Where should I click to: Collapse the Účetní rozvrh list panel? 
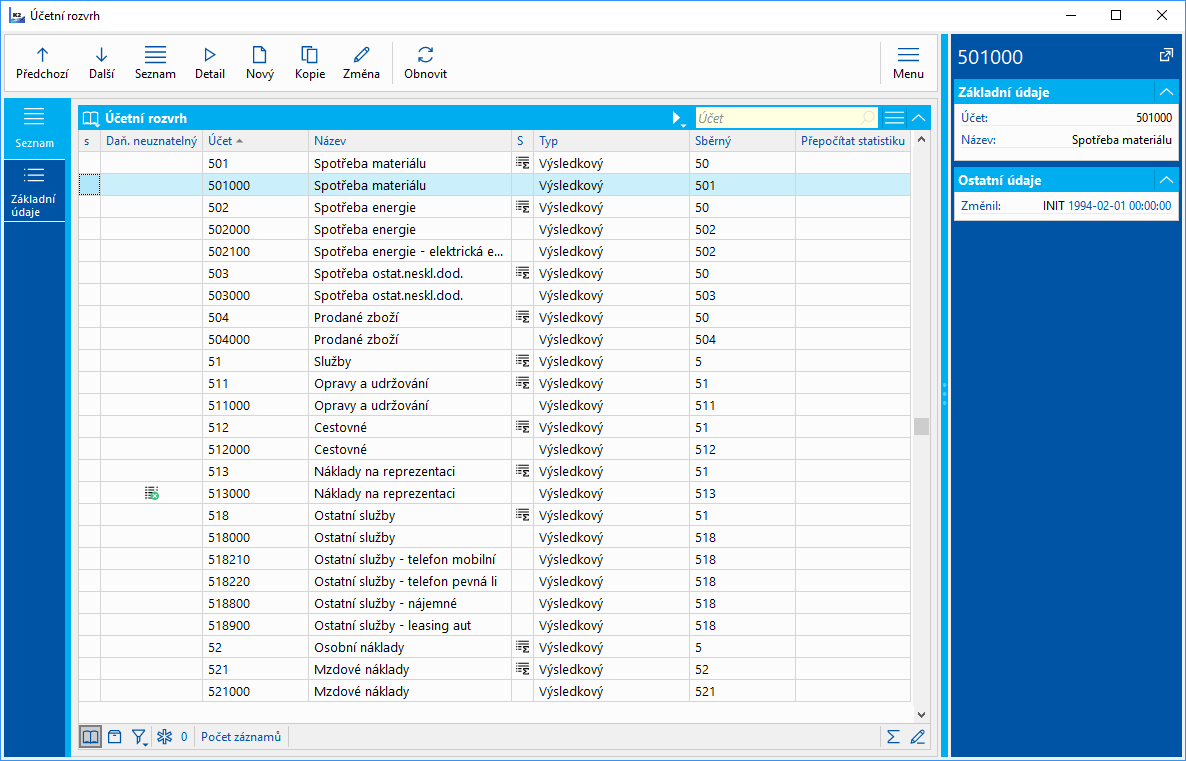pos(918,118)
